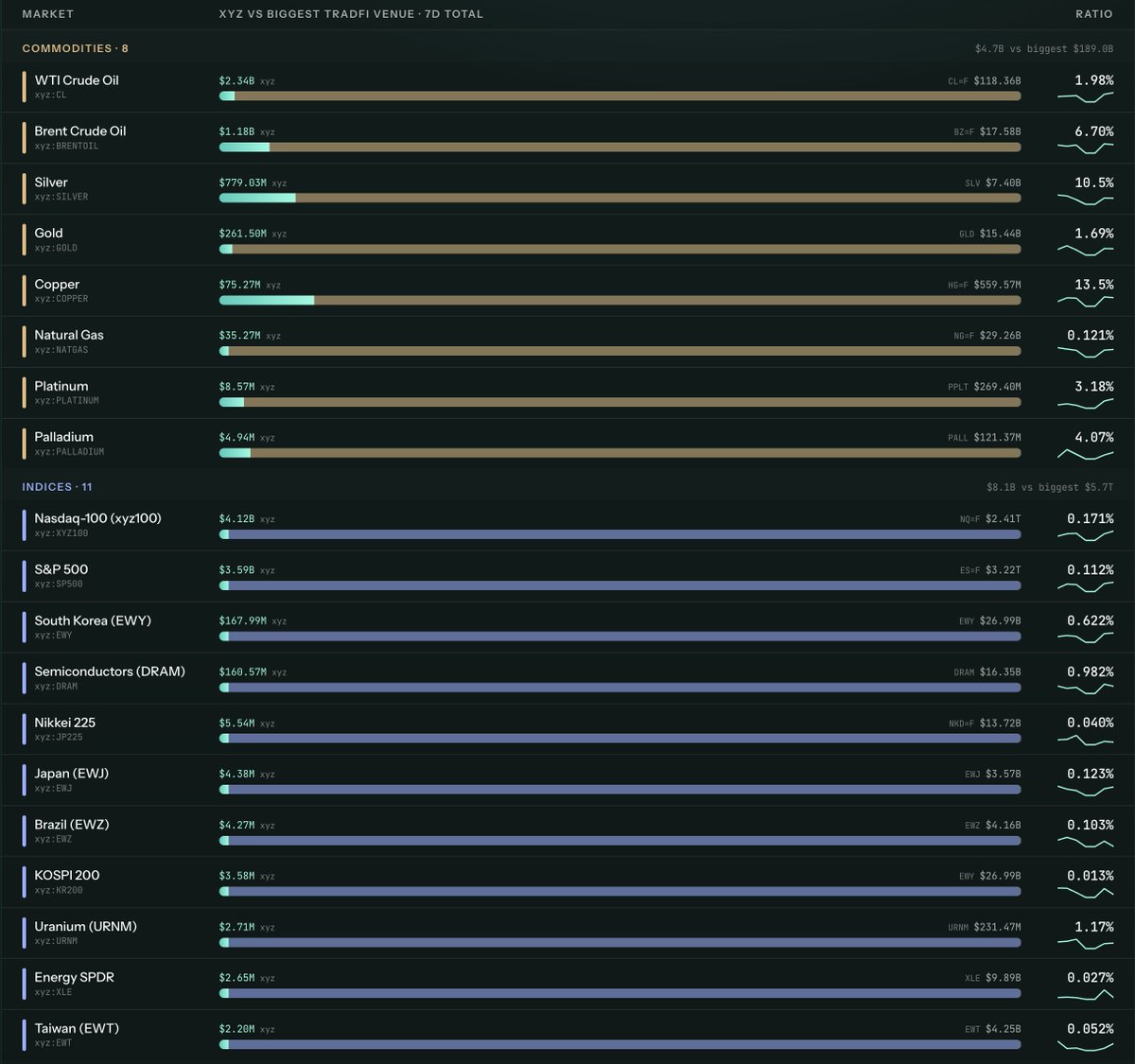Screen dimensions: 1135x1064
Task: Select the Japan (EWJ) market name
Action: pos(72,774)
